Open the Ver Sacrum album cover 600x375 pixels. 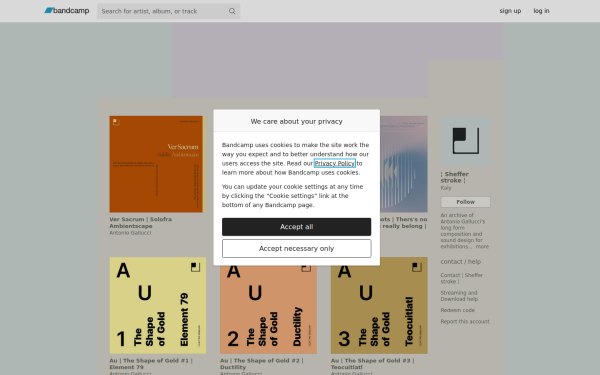[x=158, y=164]
